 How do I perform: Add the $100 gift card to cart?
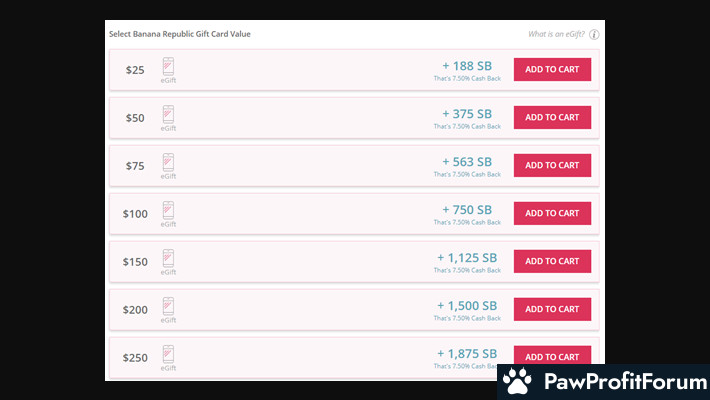pyautogui.click(x=552, y=213)
